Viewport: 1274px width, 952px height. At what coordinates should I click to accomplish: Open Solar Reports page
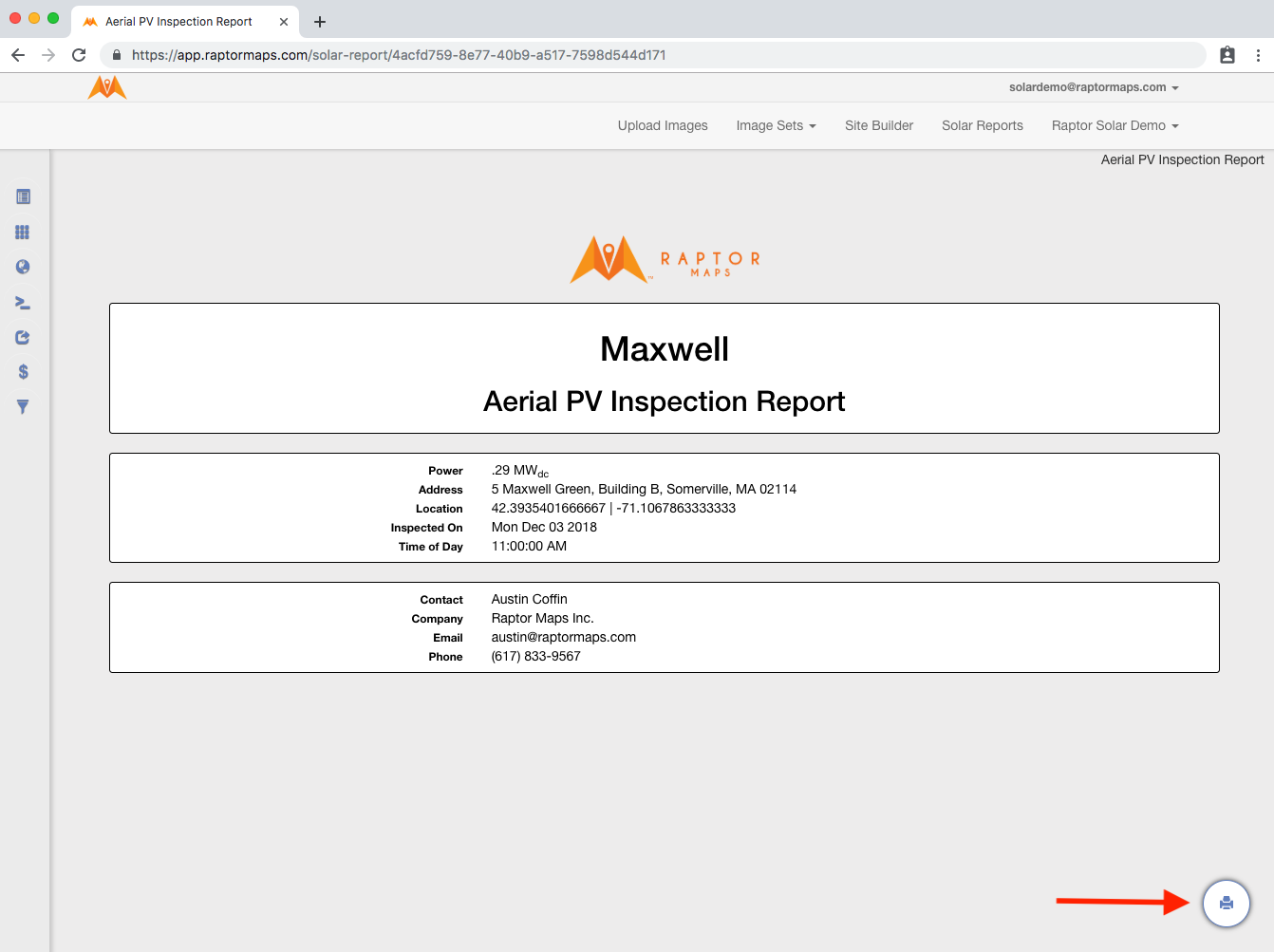[x=983, y=125]
